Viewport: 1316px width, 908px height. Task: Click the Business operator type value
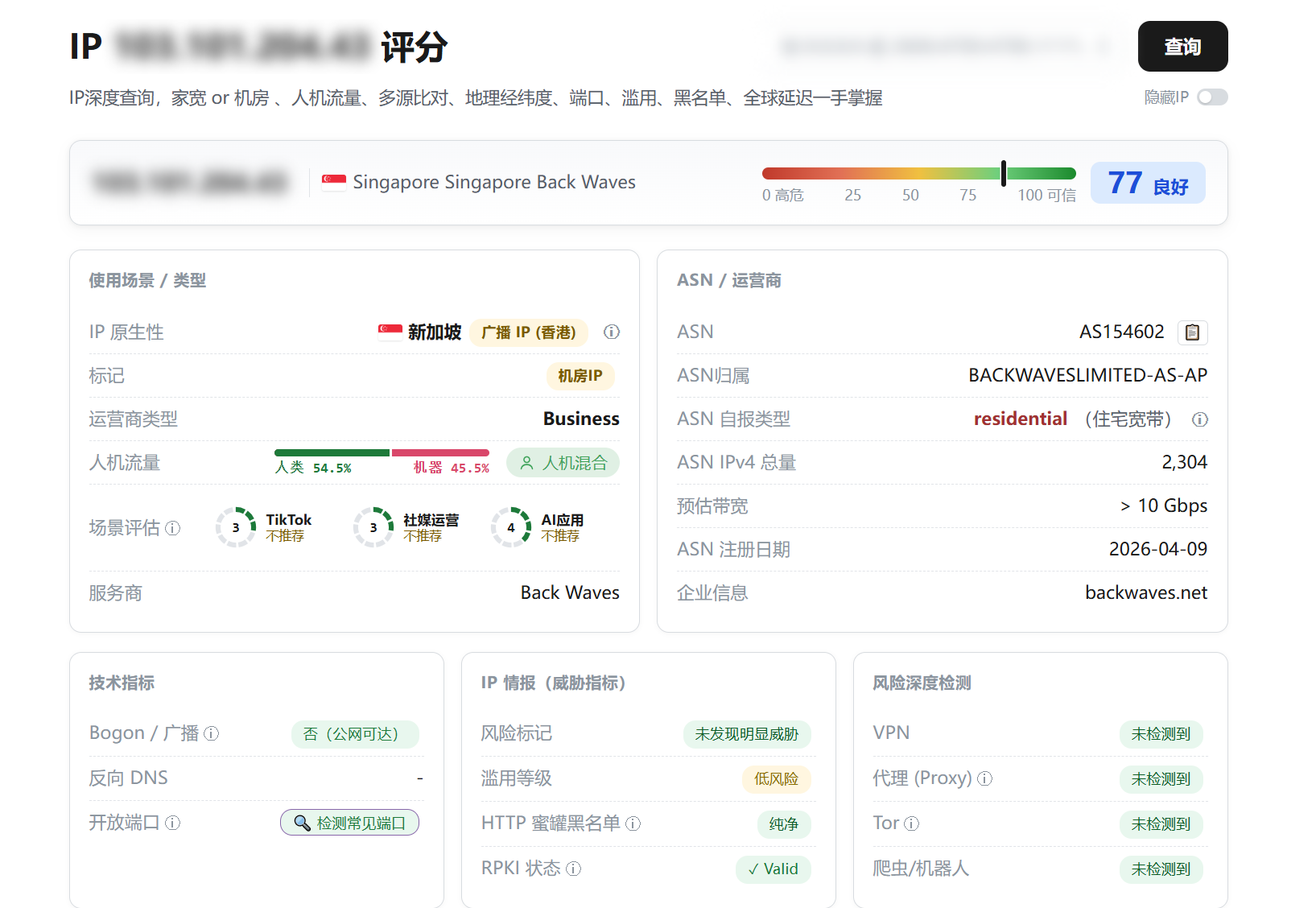(x=581, y=419)
